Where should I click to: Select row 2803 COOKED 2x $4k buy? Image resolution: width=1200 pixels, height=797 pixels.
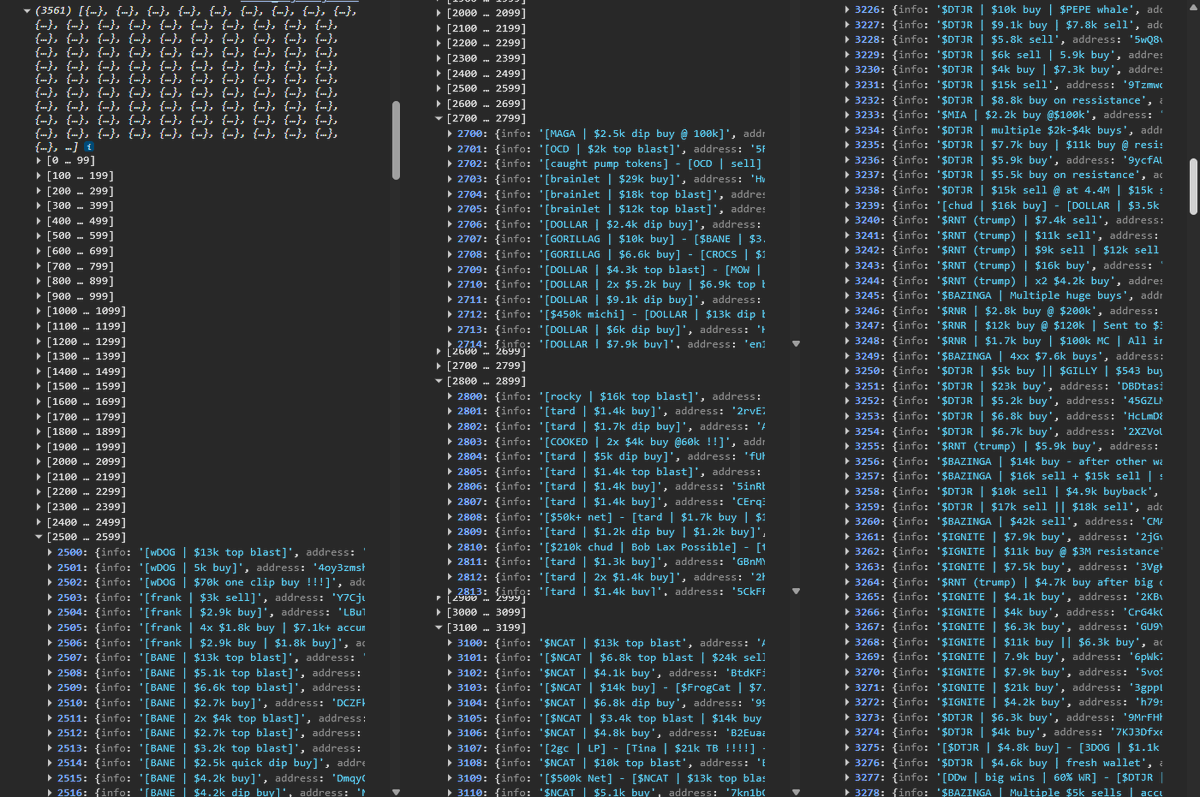point(606,442)
